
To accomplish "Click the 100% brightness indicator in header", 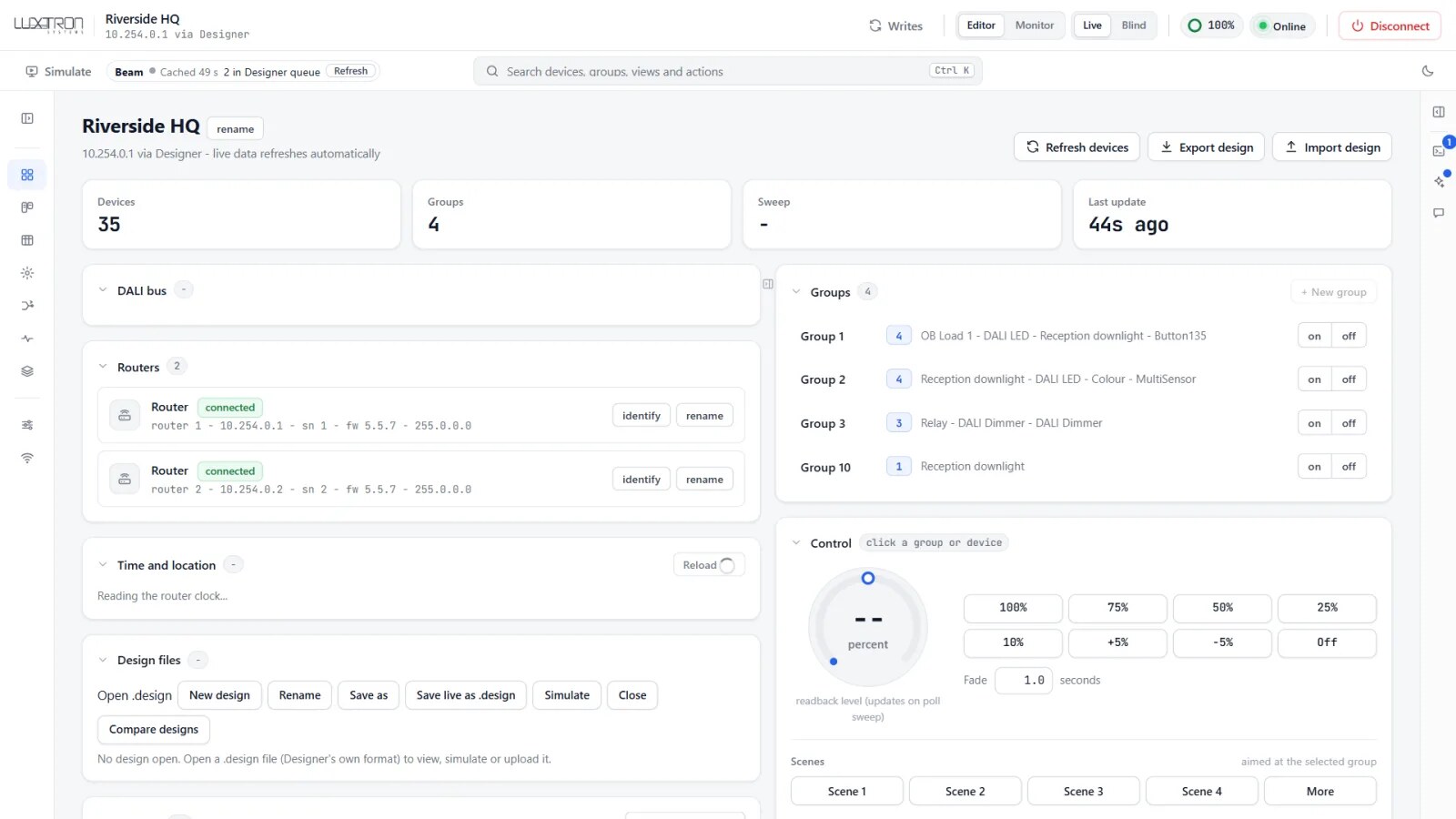I will (x=1211, y=25).
